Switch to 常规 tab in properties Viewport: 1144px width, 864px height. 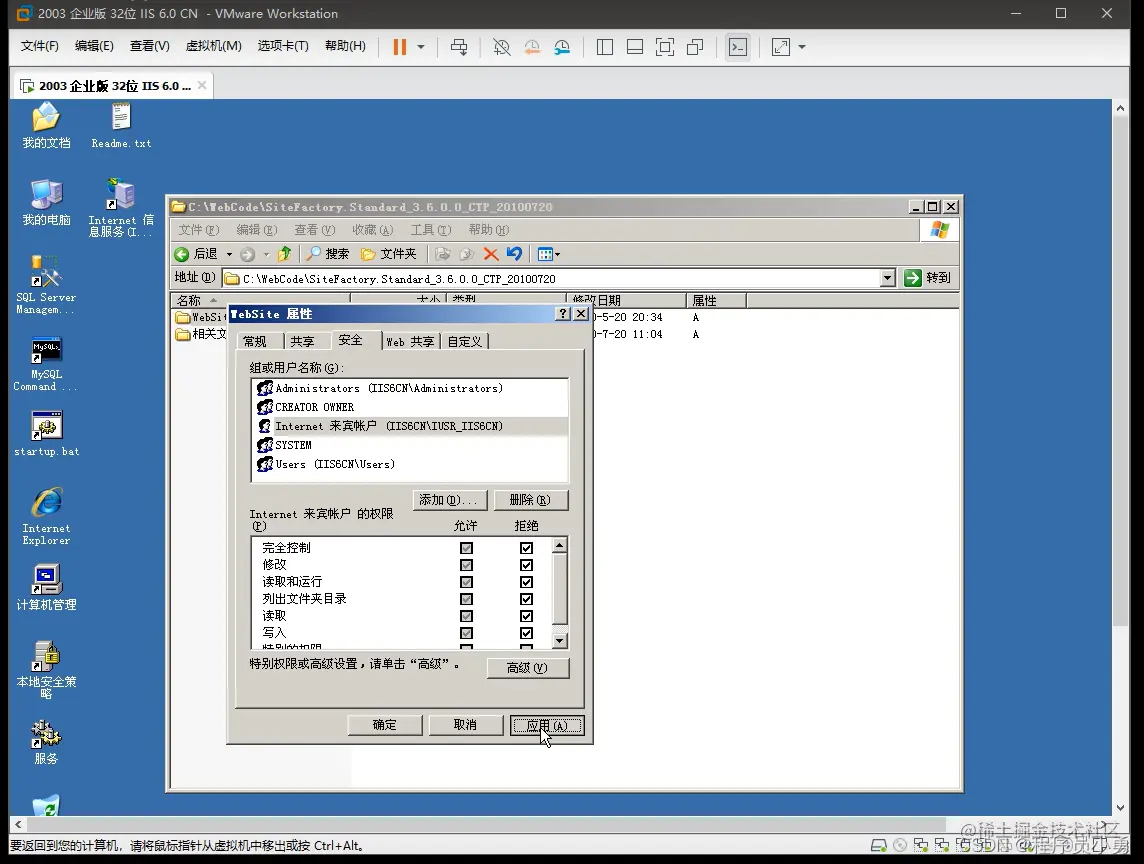pos(255,342)
